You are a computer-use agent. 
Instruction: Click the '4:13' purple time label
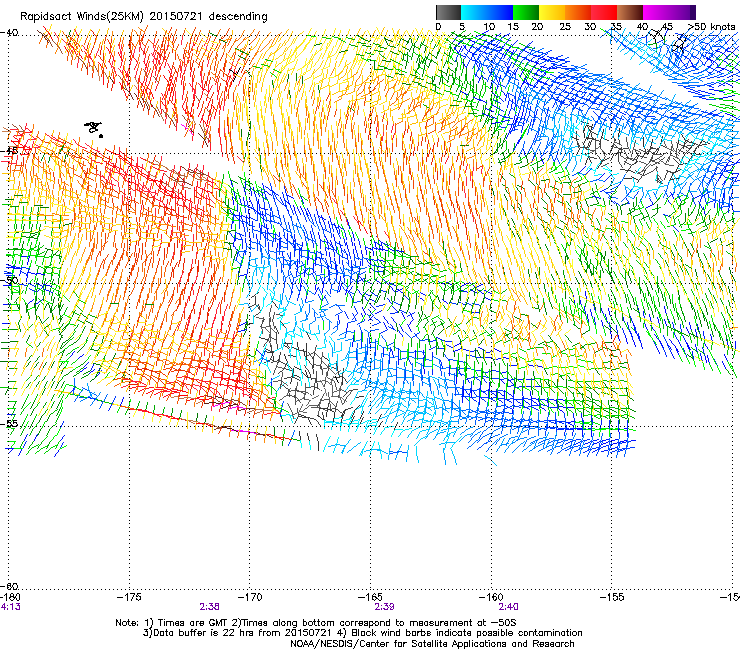pos(10,607)
